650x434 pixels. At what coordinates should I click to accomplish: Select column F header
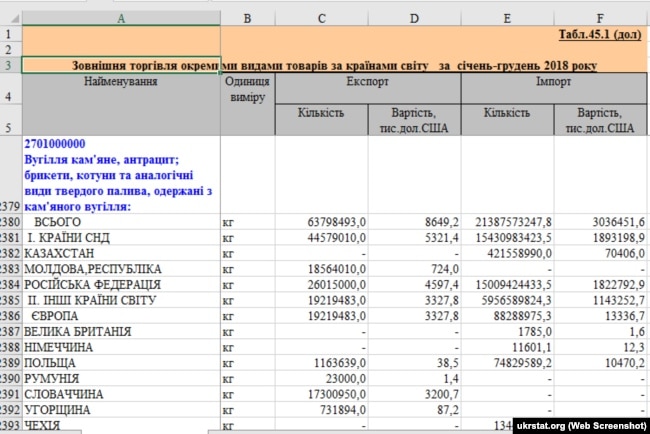(x=600, y=17)
